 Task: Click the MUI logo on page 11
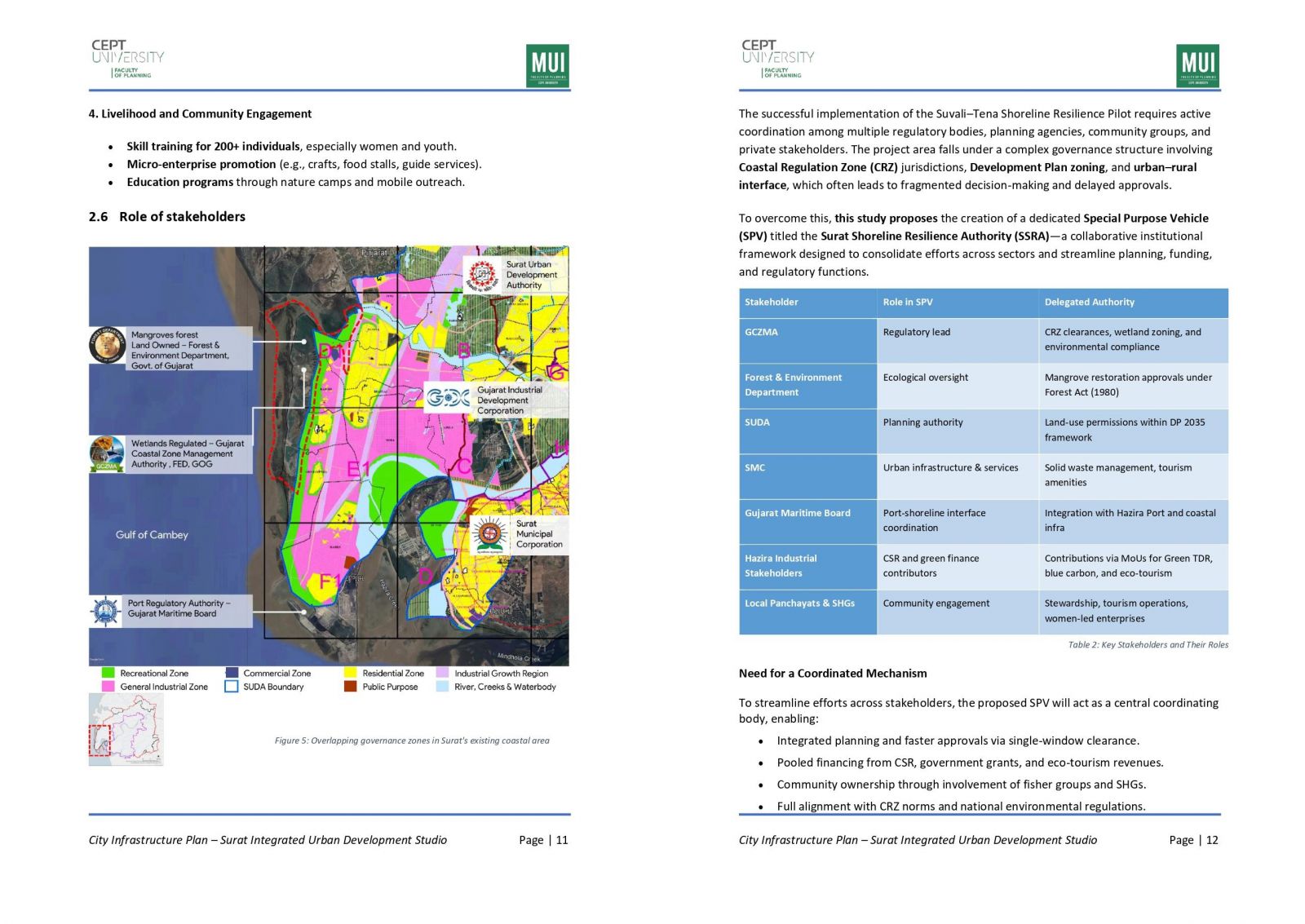[x=547, y=65]
